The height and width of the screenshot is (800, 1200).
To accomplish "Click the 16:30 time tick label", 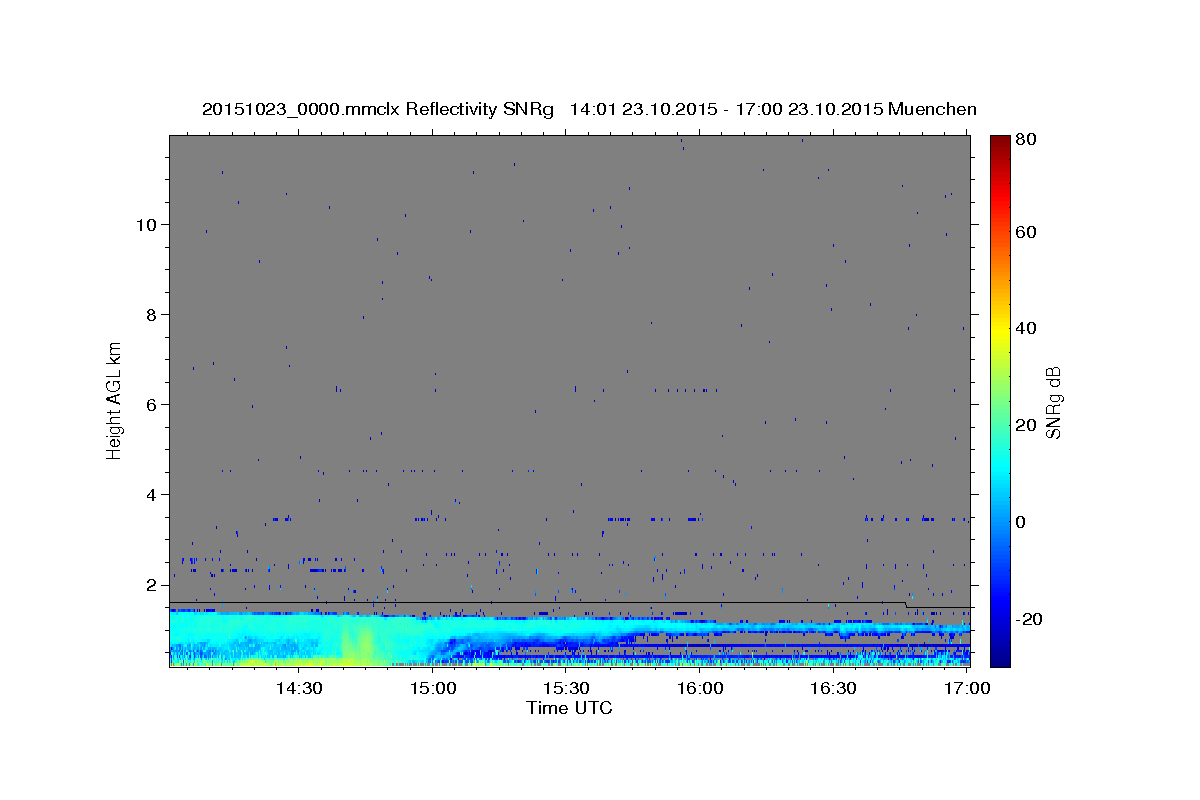I will [x=833, y=688].
